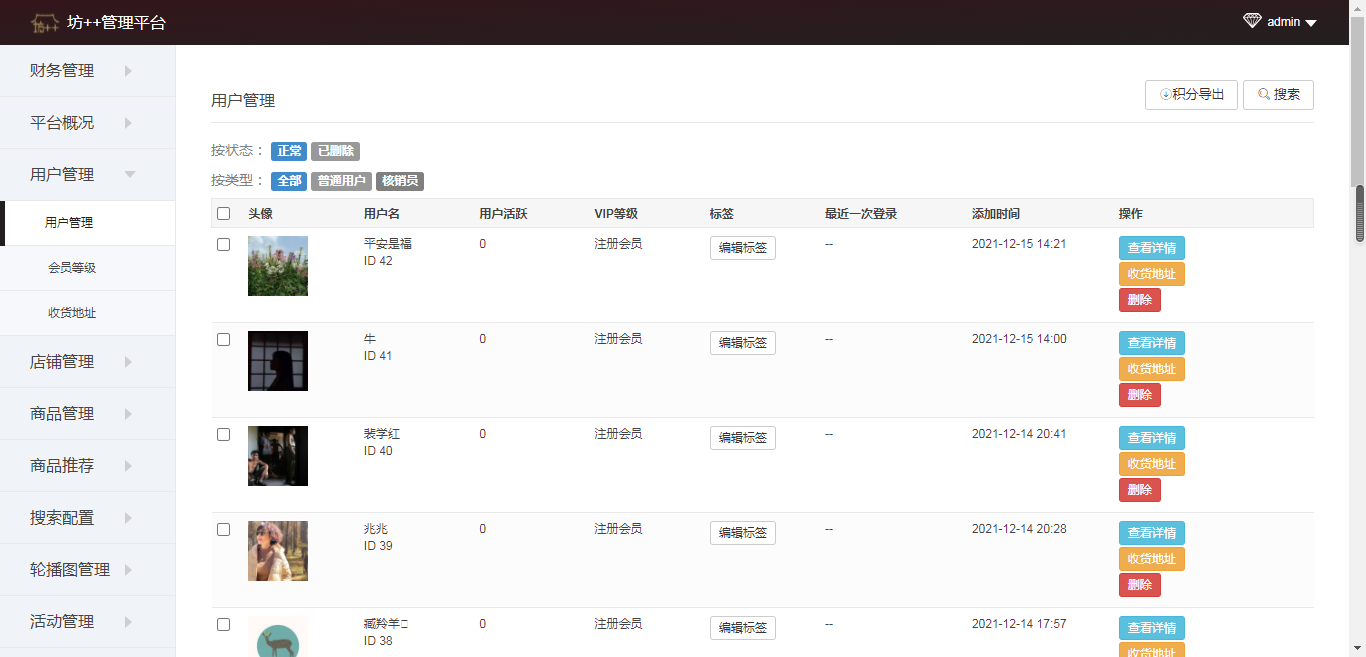Screen dimensions: 1366x657
Task: Open the deer avatar of user ID 38
Action: (x=278, y=637)
